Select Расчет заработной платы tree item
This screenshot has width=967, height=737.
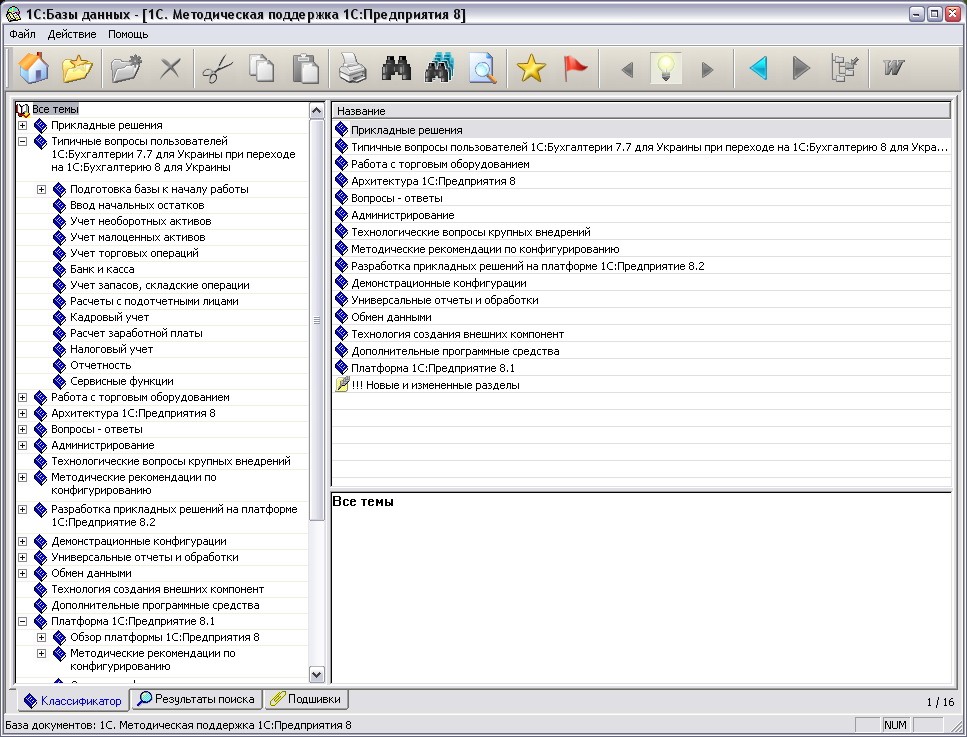point(136,334)
